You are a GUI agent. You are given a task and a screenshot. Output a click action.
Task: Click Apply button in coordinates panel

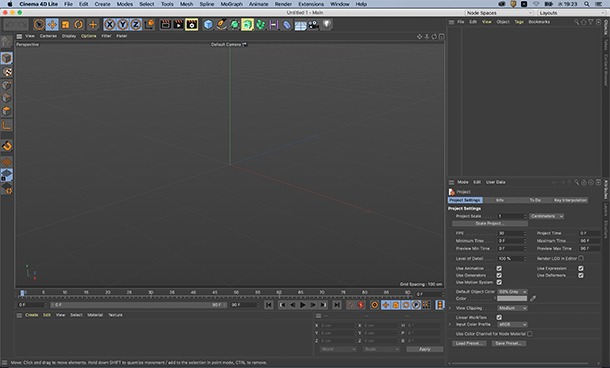[x=424, y=349]
